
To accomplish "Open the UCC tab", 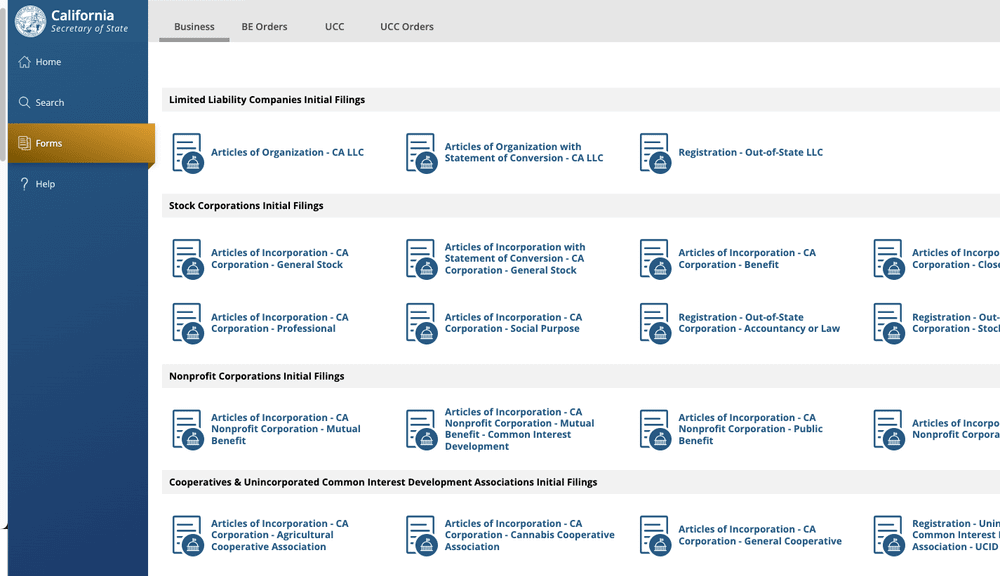I will coord(334,27).
